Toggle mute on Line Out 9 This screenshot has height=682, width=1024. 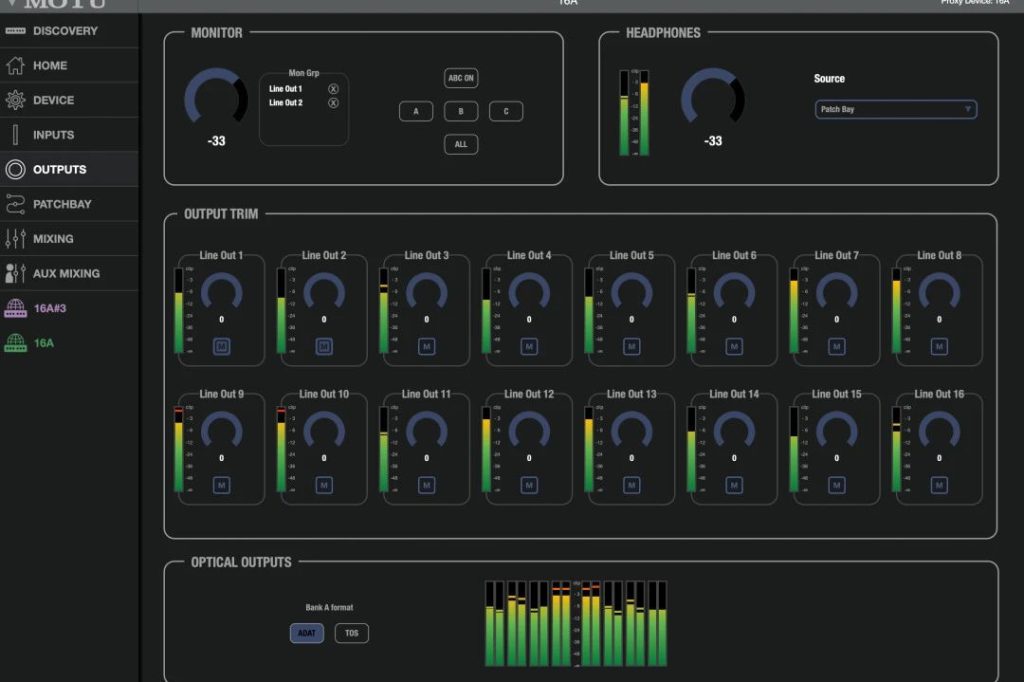pos(221,485)
